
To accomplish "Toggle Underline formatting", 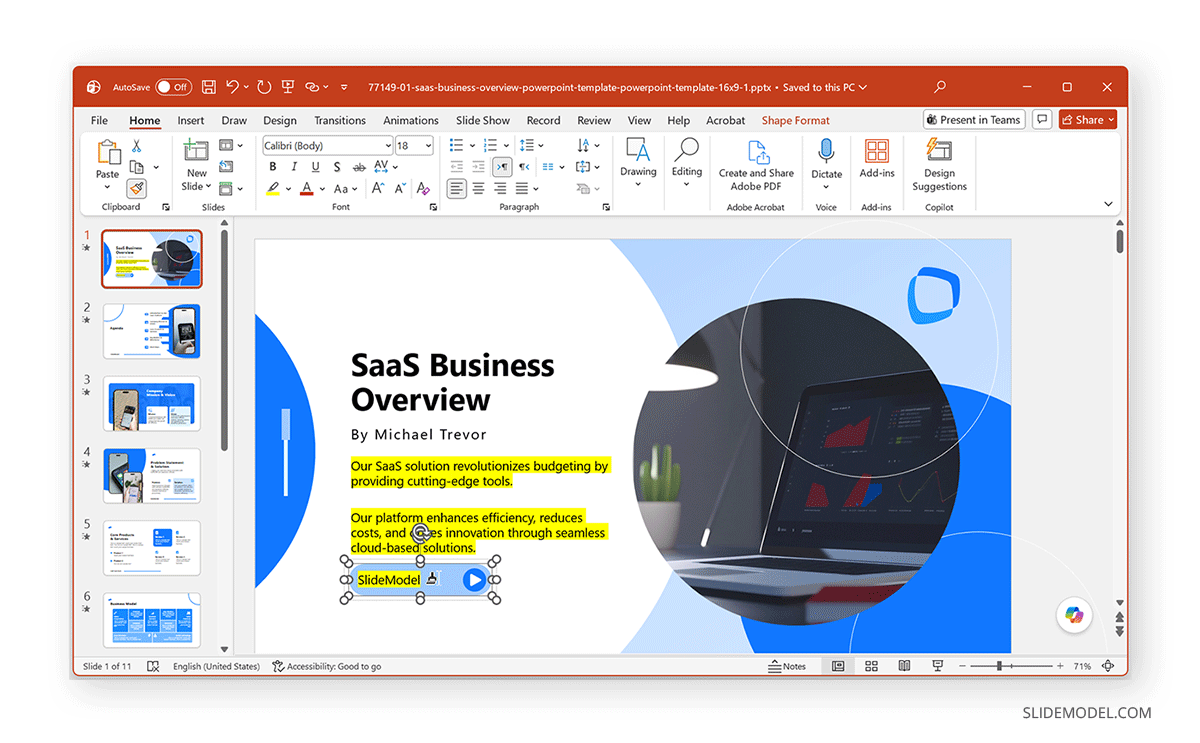I will pyautogui.click(x=316, y=167).
